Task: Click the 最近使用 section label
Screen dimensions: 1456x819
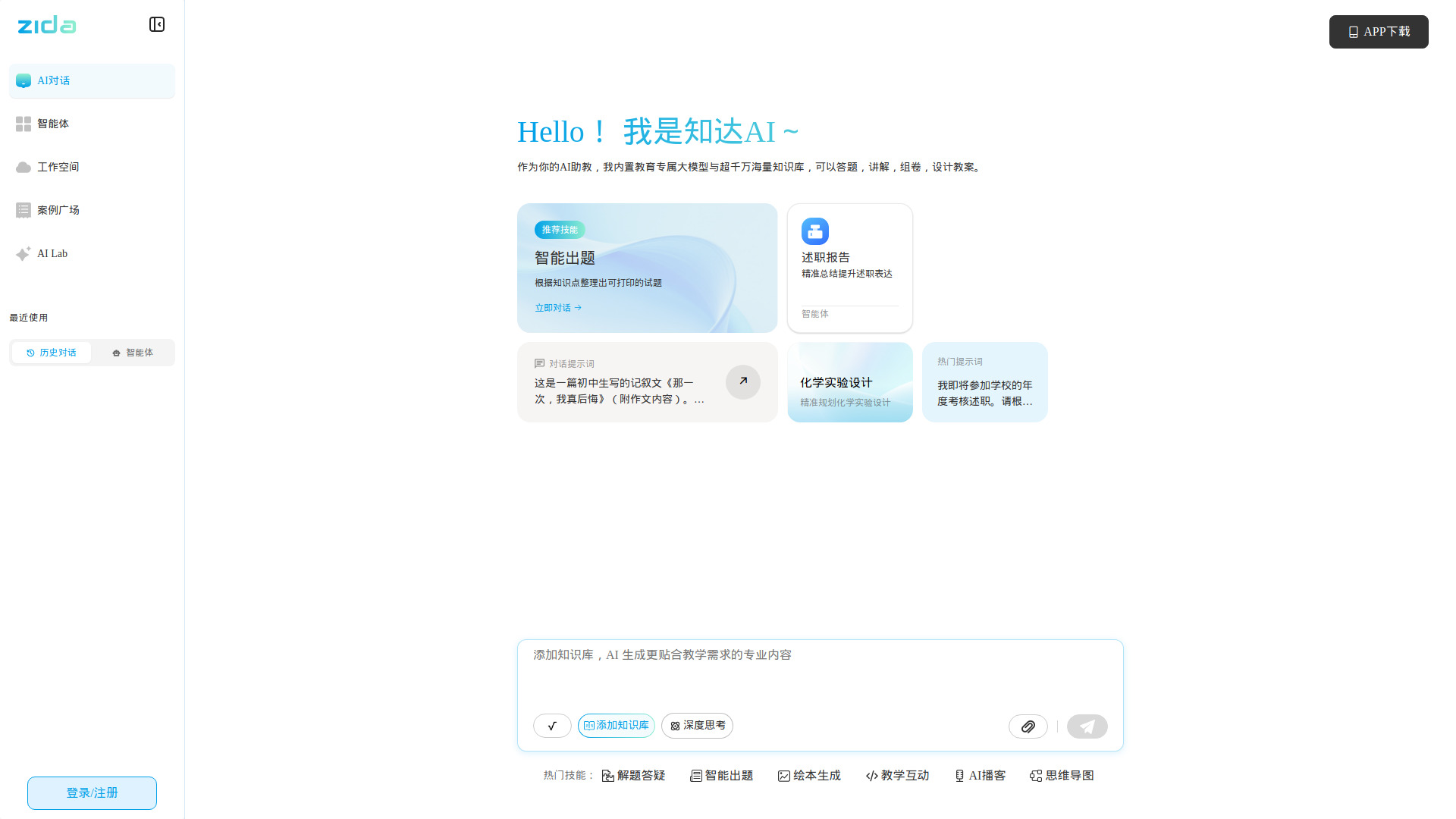Action: tap(29, 318)
